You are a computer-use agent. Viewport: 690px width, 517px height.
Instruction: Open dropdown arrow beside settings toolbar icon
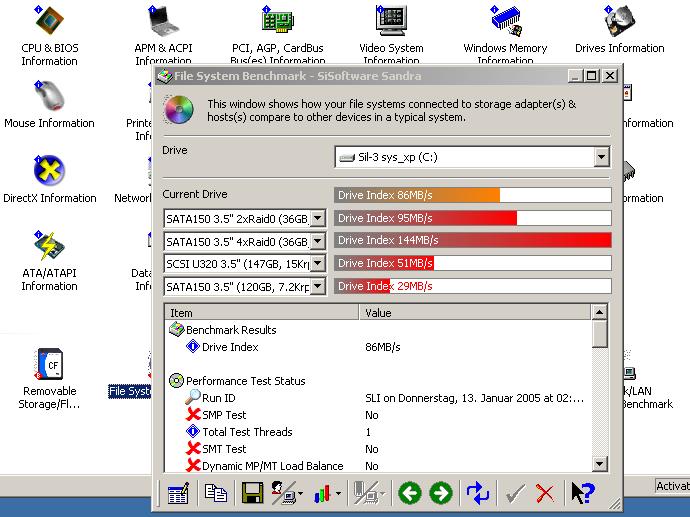301,494
